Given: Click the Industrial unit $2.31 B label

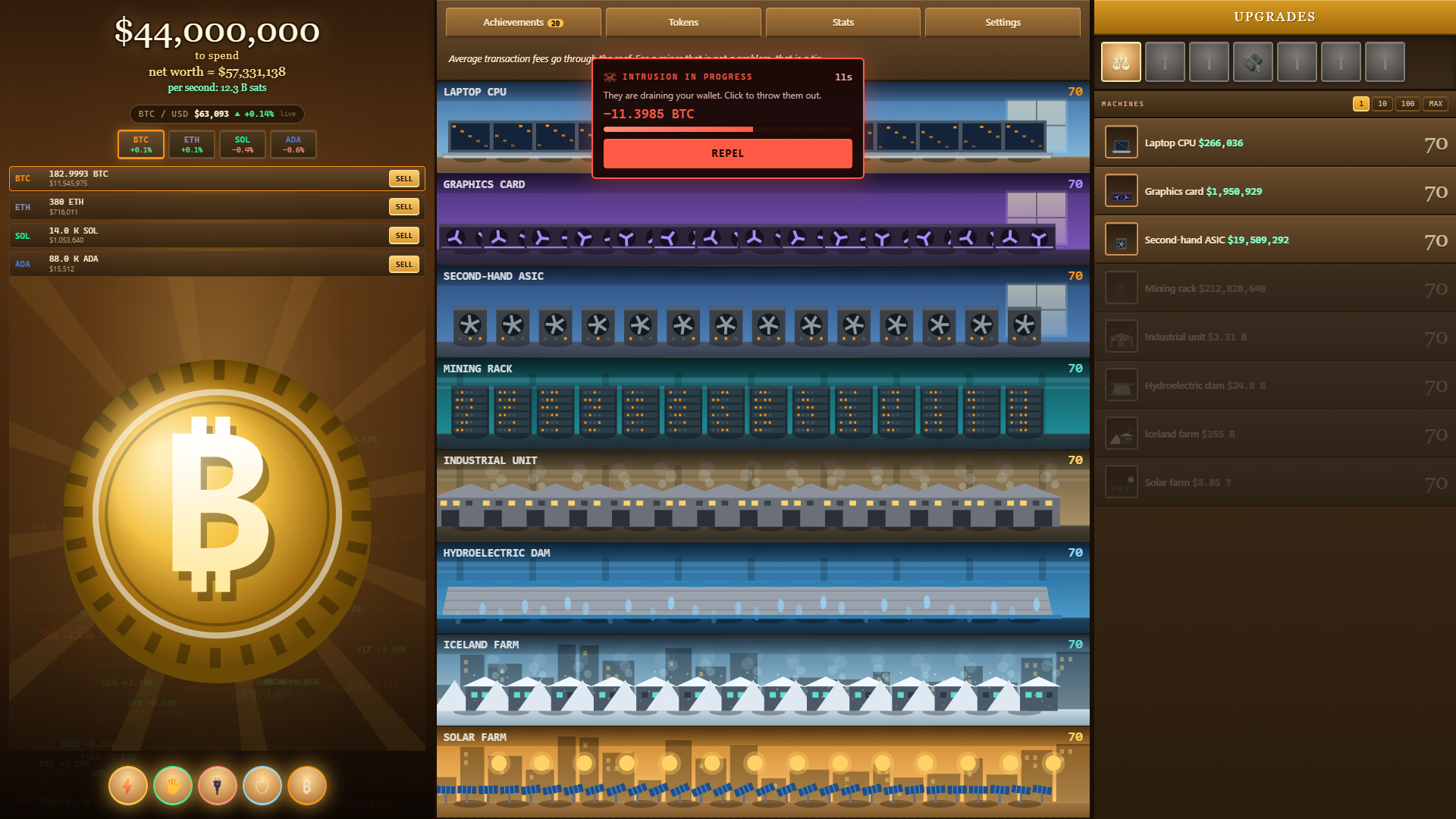Looking at the screenshot, I should click(x=1196, y=337).
